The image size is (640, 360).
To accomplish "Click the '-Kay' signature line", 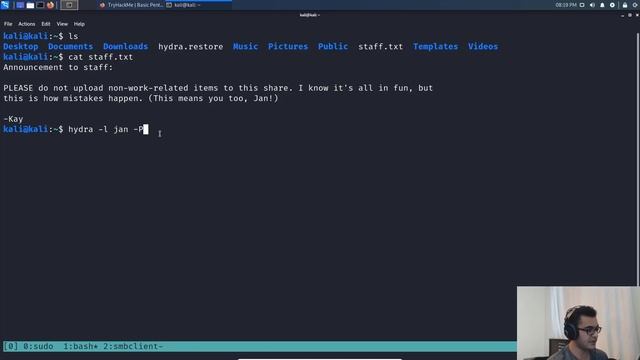I will 13,119.
